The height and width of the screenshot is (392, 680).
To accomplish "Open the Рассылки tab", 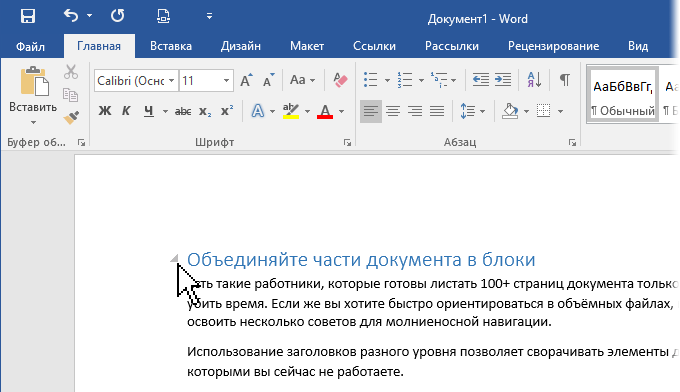I will [x=452, y=46].
